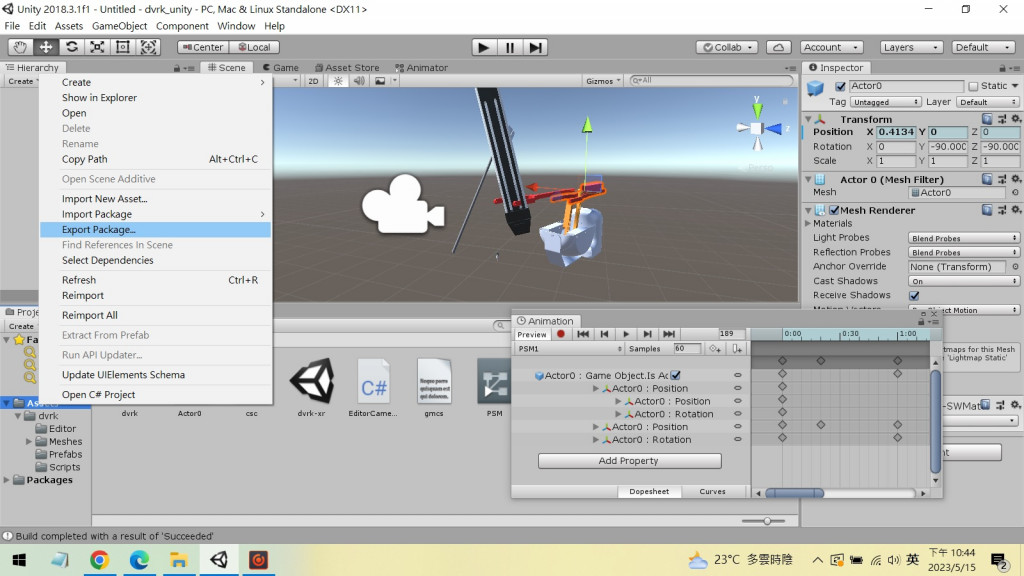The image size is (1024, 576).
Task: Open Windows Start menu
Action: point(19,560)
